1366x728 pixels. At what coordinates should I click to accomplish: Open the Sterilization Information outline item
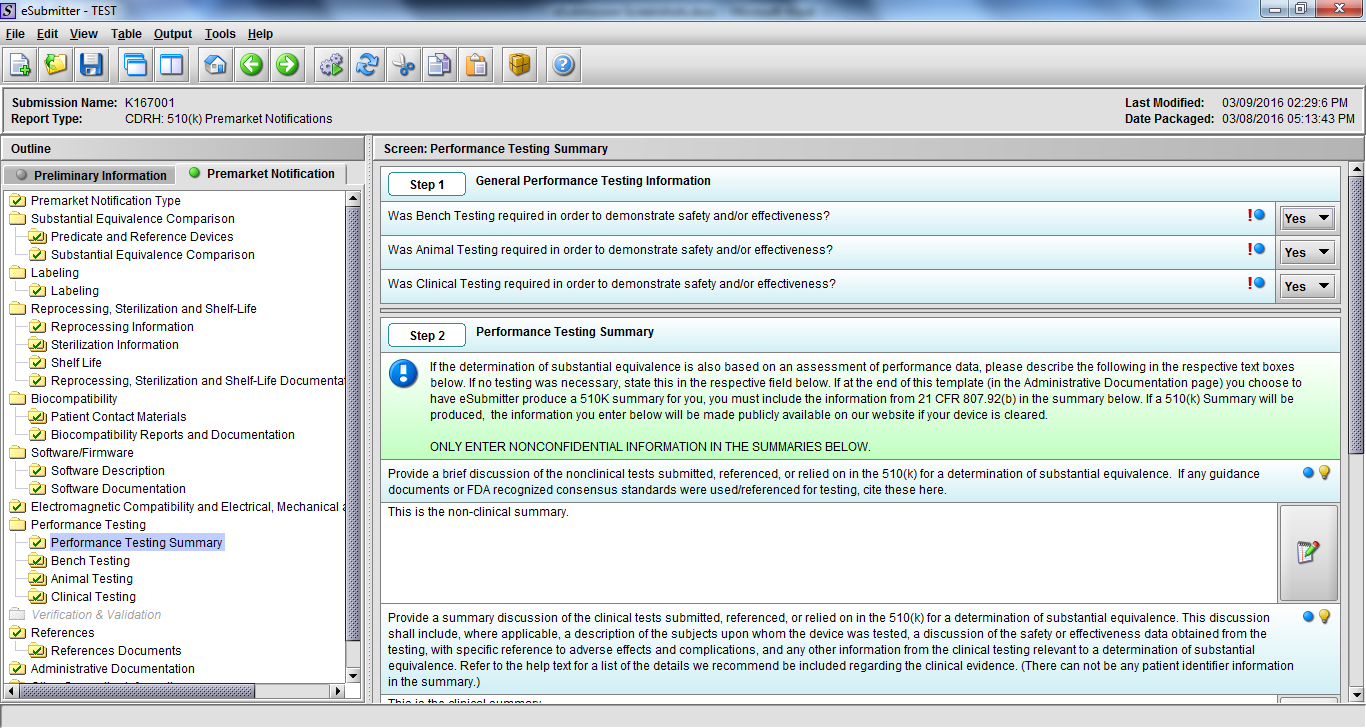coord(115,345)
